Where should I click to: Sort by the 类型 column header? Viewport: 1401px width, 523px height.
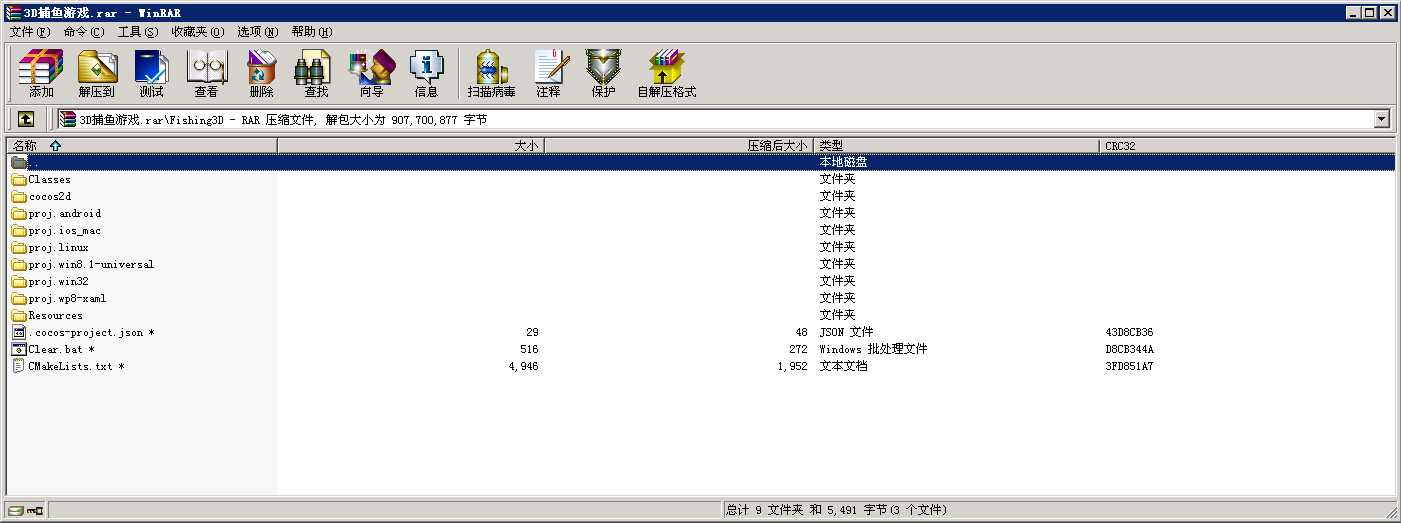point(956,145)
